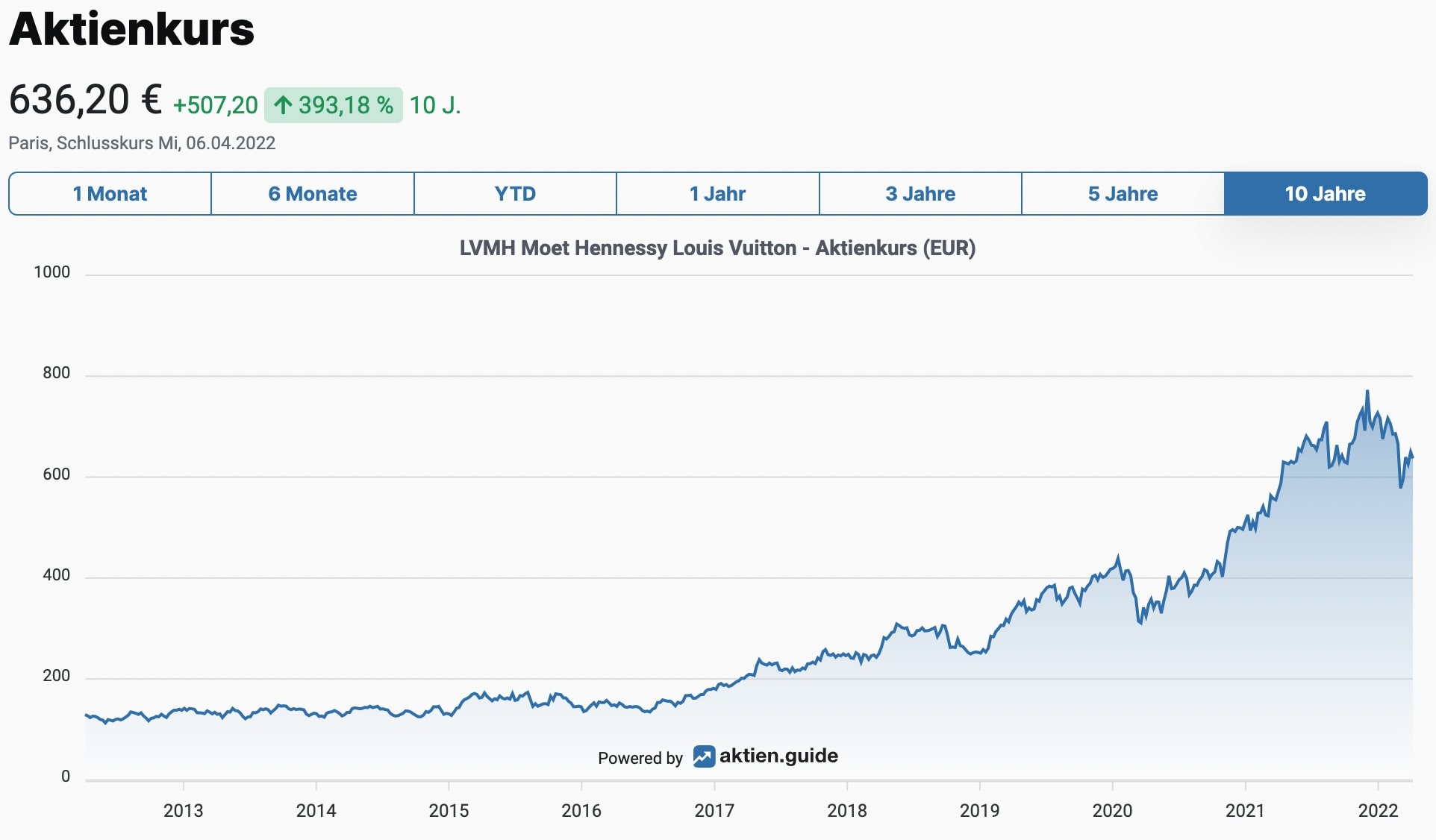Viewport: 1436px width, 840px height.
Task: Select the 5 Jahre time range
Action: click(x=1123, y=194)
